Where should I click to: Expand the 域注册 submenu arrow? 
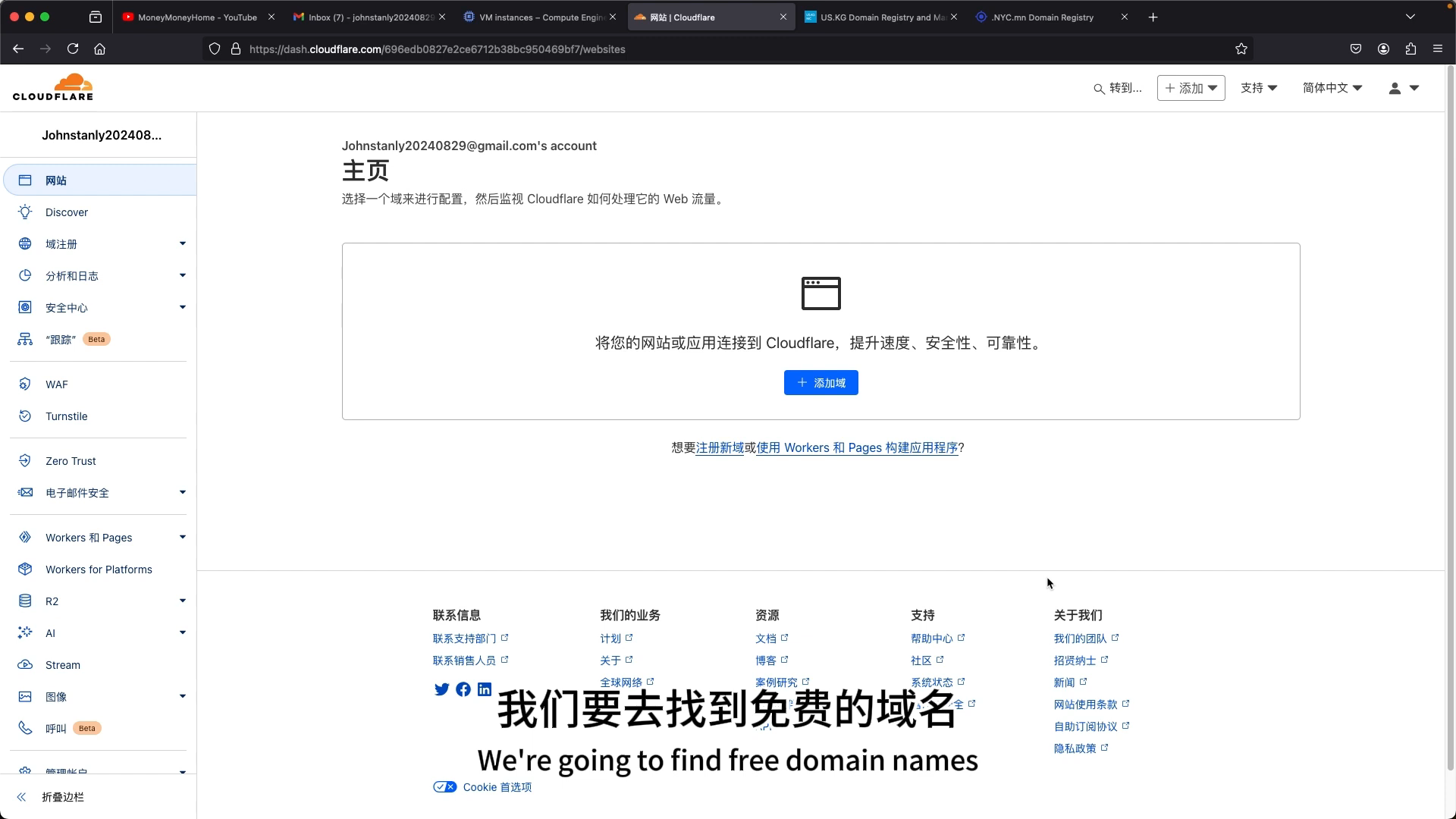pos(183,243)
